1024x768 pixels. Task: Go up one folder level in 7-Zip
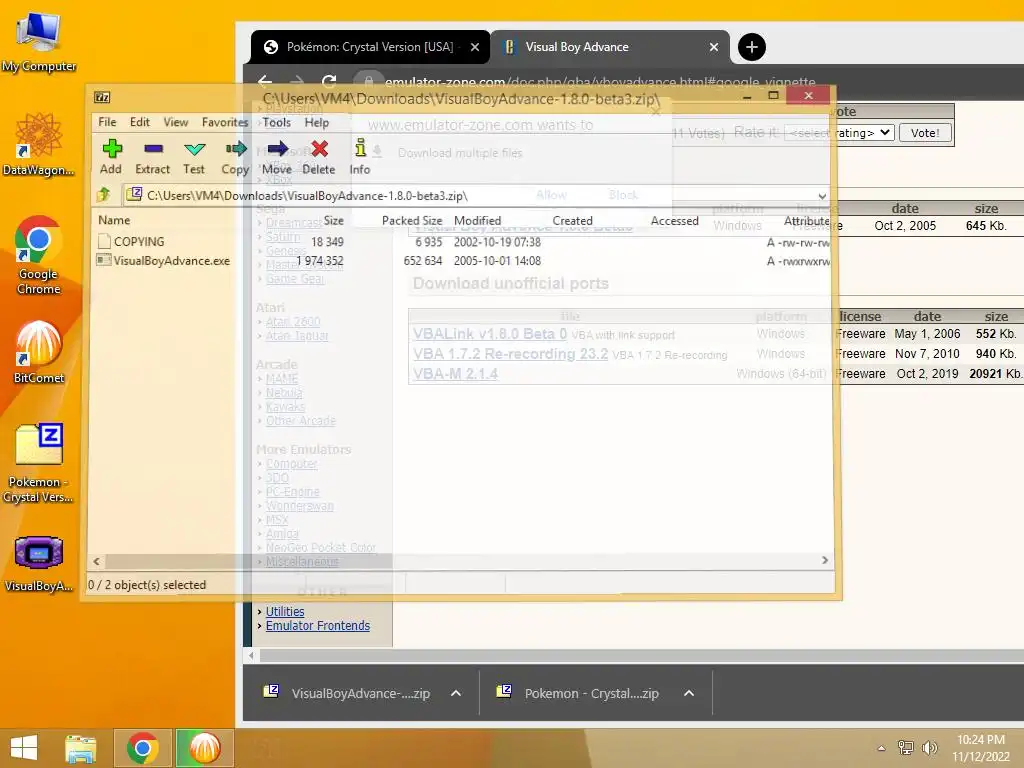104,195
